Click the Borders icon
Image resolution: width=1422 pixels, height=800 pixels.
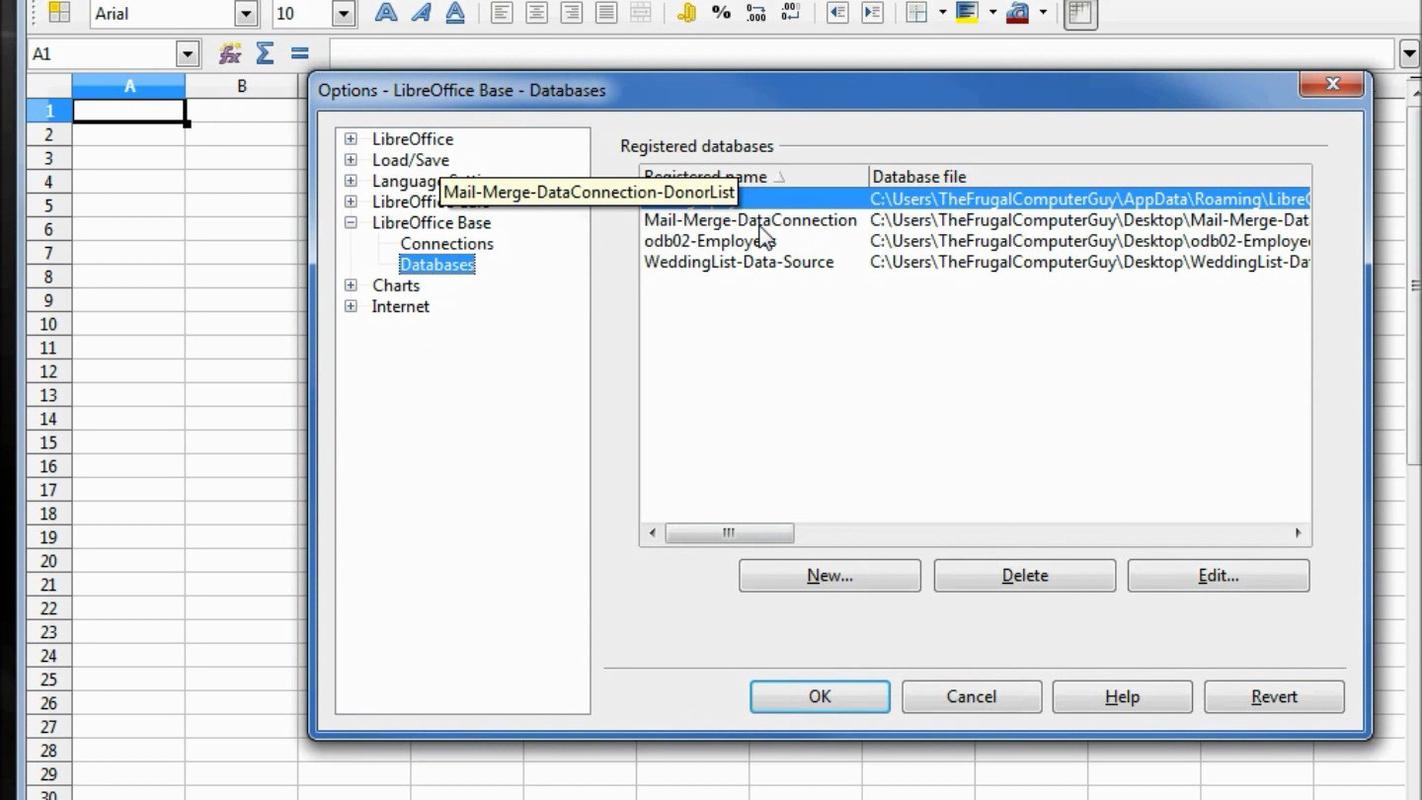click(x=916, y=13)
